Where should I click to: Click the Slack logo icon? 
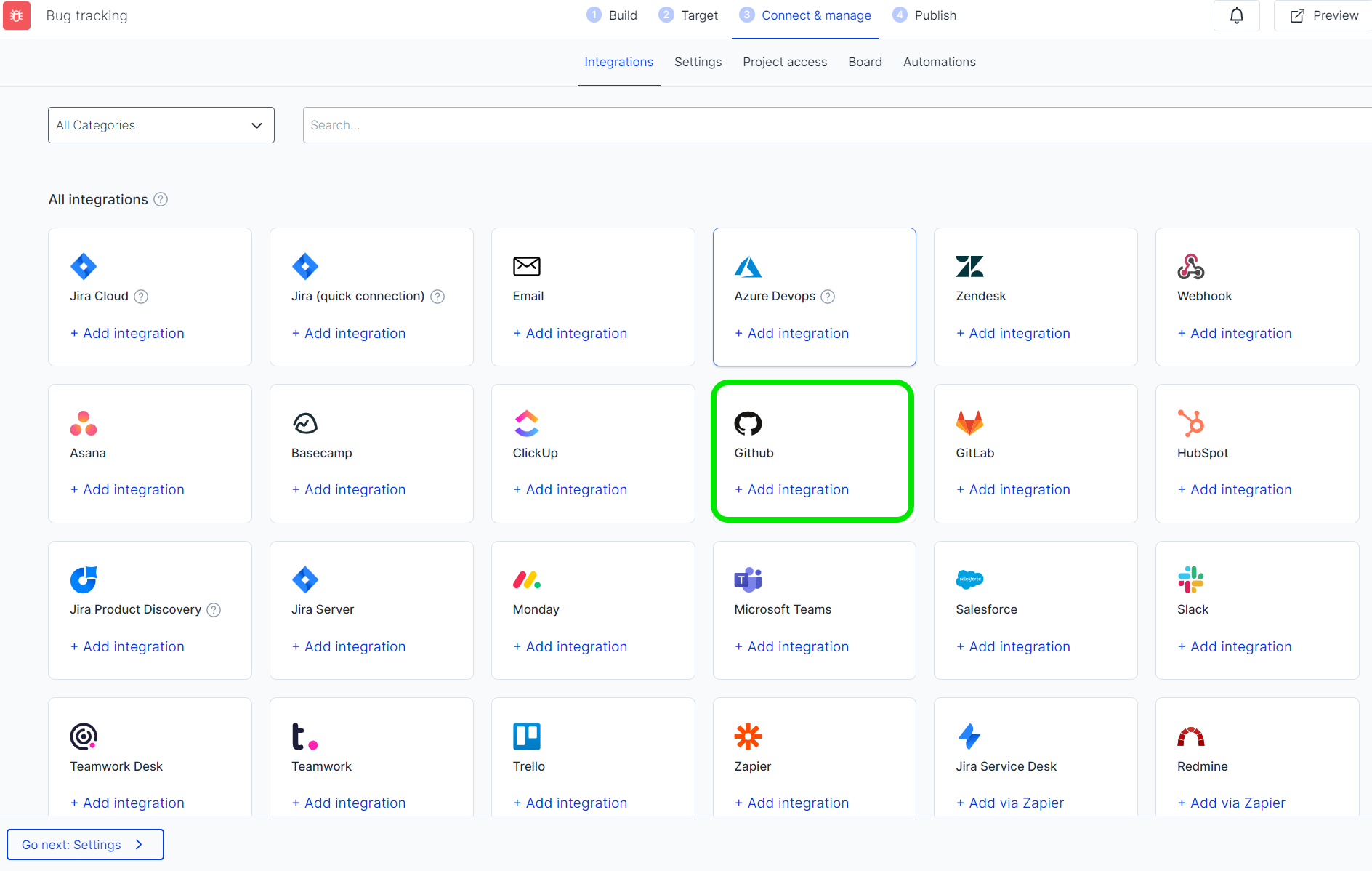[x=1191, y=579]
